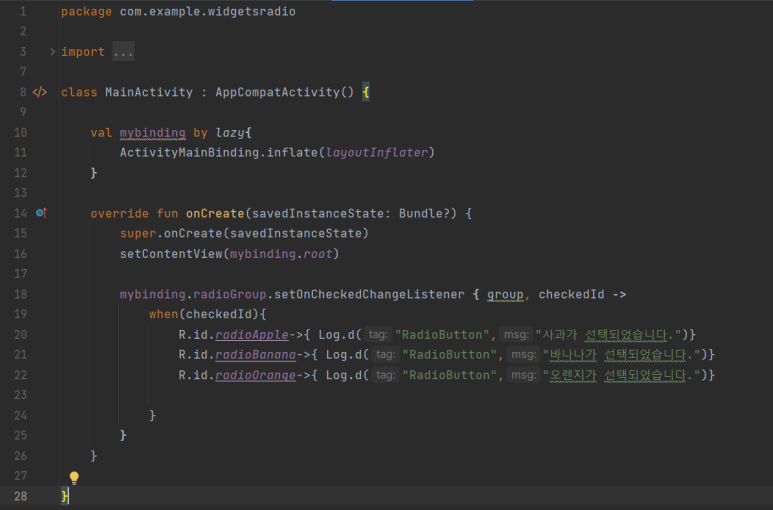Click the underlined group lambda parameter
The image size is (773, 510).
point(505,295)
